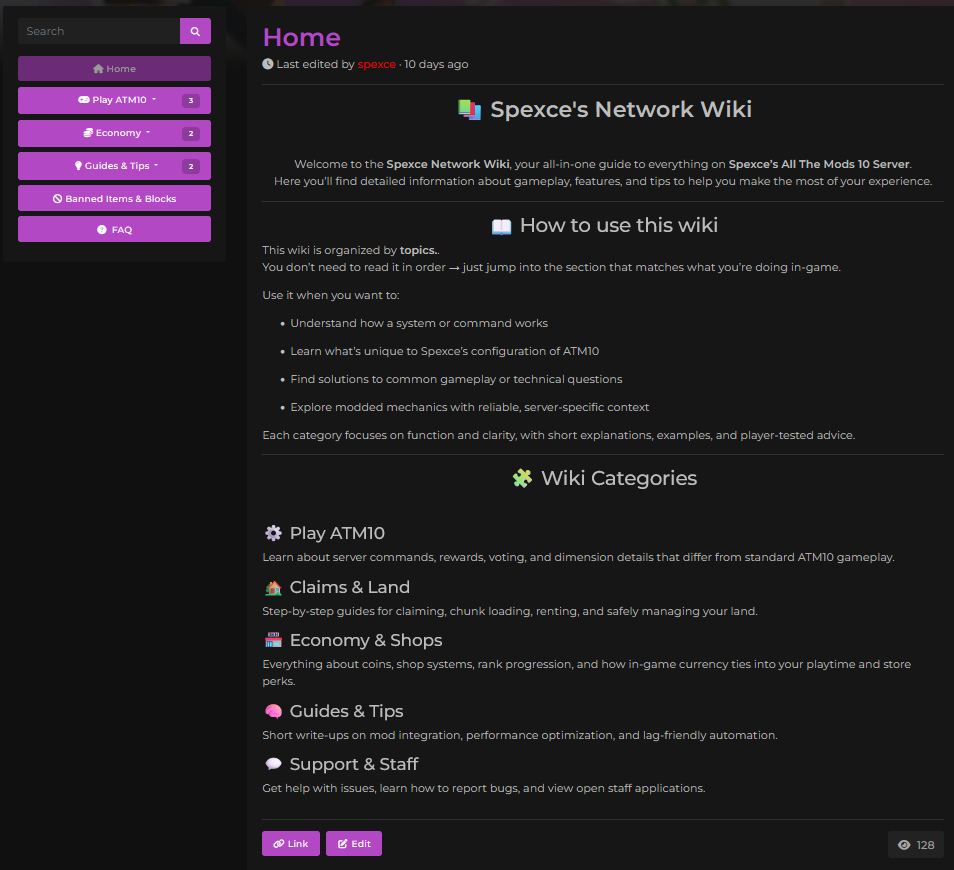Open spexce's user profile link
Screen dimensions: 954x870
click(376, 64)
